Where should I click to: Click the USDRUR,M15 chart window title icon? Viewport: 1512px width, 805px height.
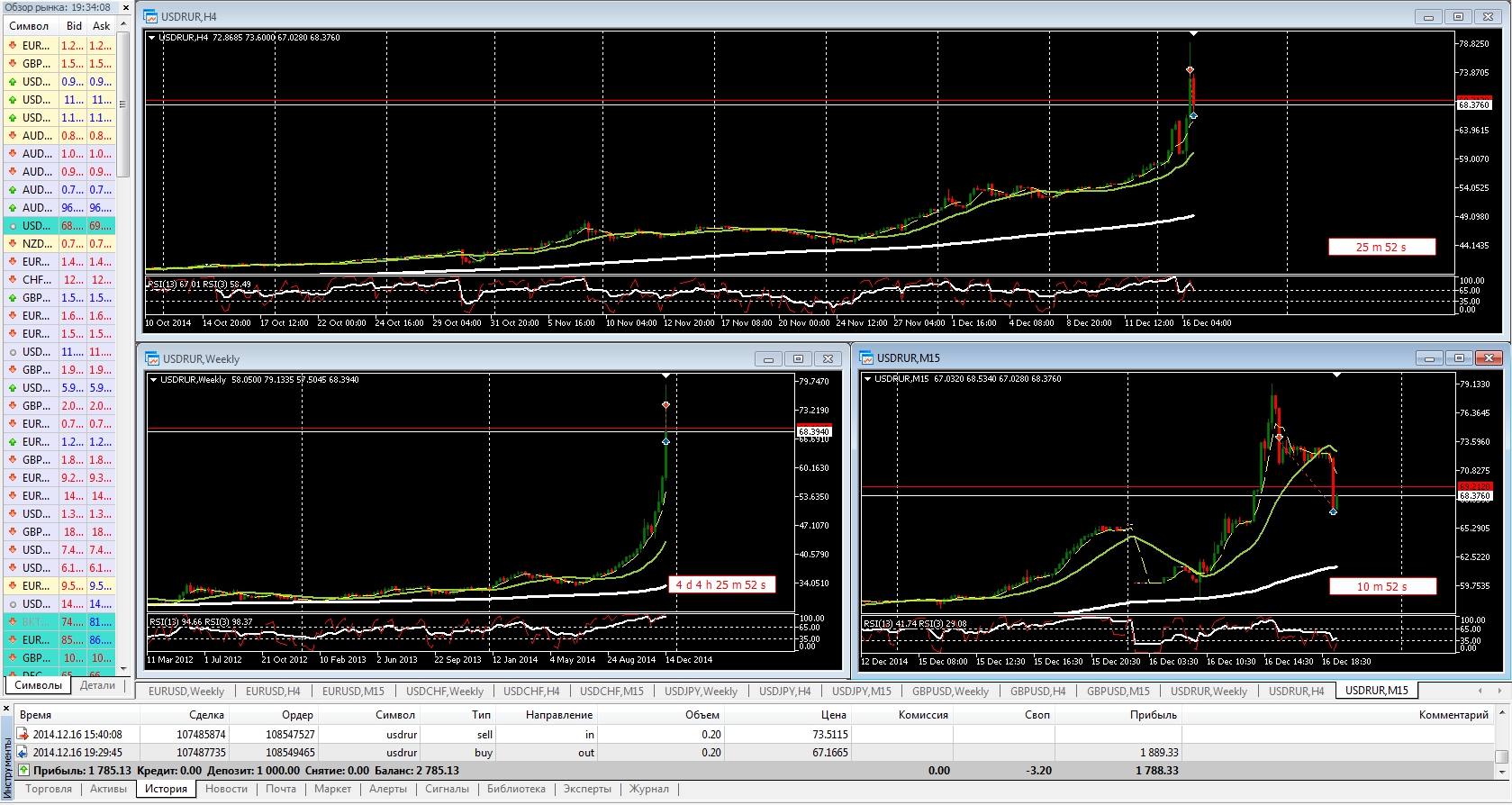tap(866, 357)
